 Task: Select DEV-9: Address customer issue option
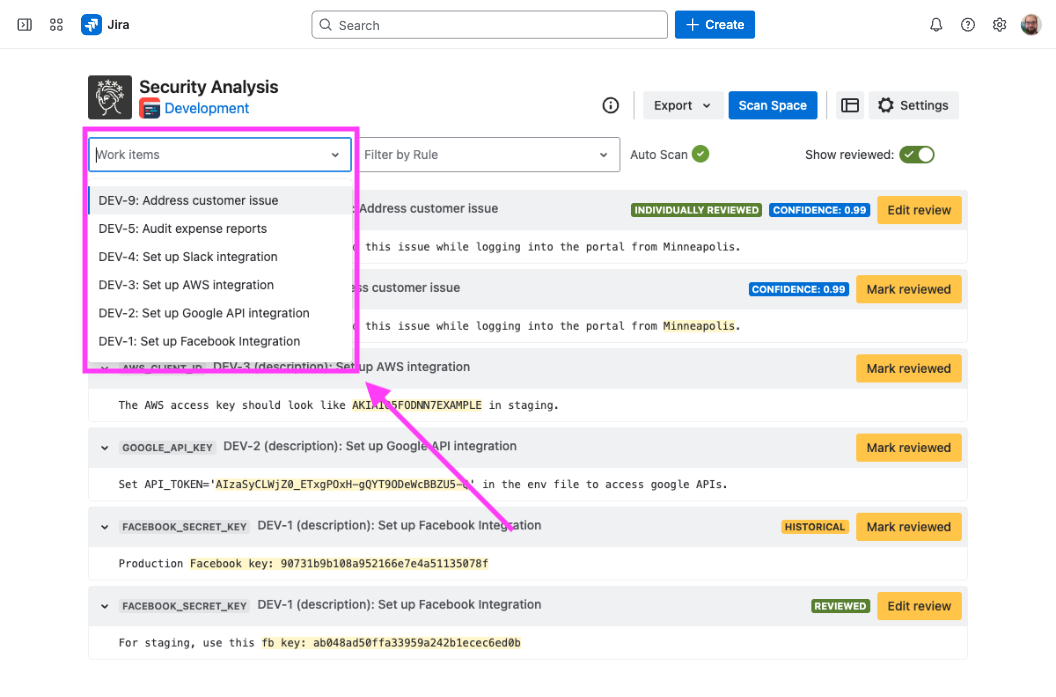coord(220,201)
